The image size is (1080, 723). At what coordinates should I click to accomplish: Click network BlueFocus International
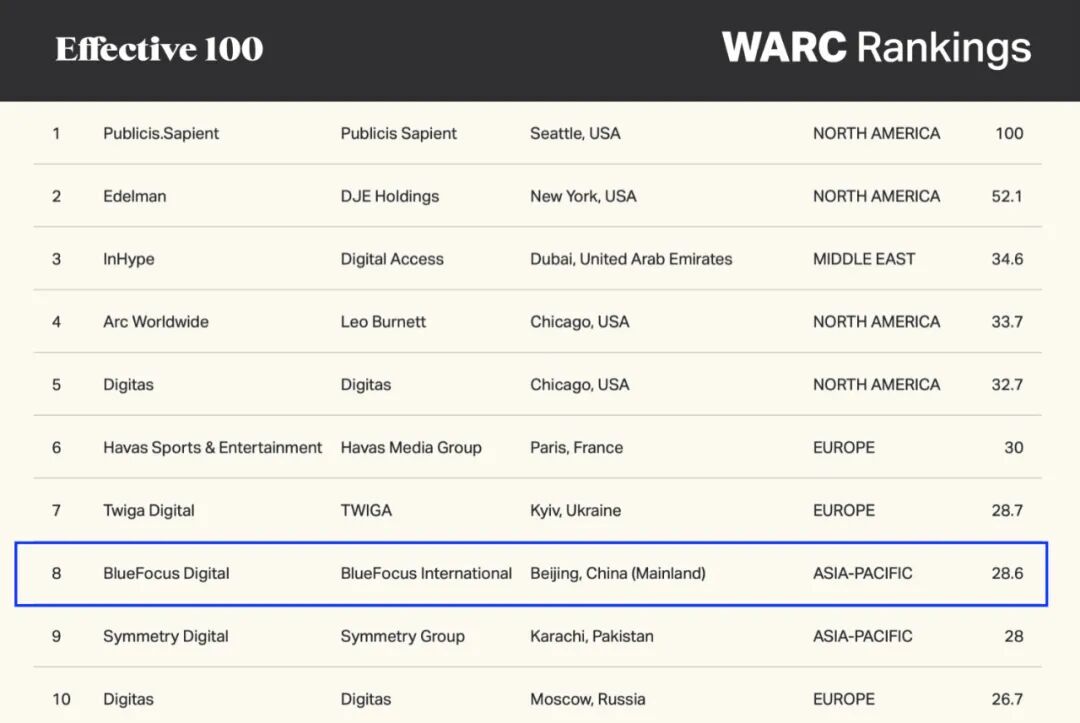click(x=426, y=574)
